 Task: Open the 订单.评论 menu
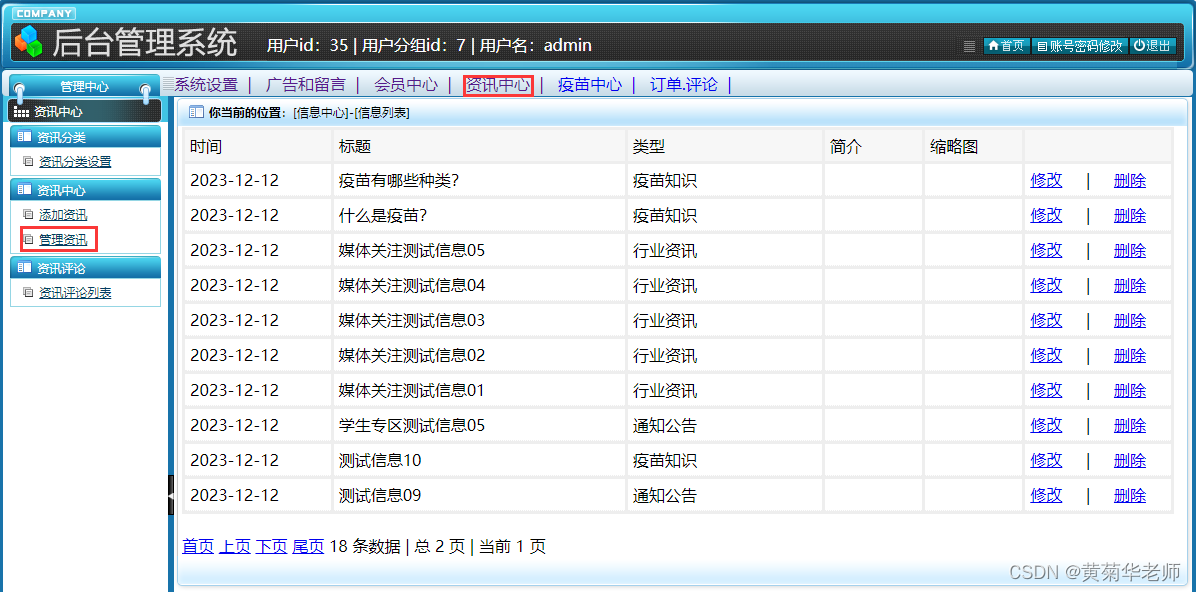(683, 85)
